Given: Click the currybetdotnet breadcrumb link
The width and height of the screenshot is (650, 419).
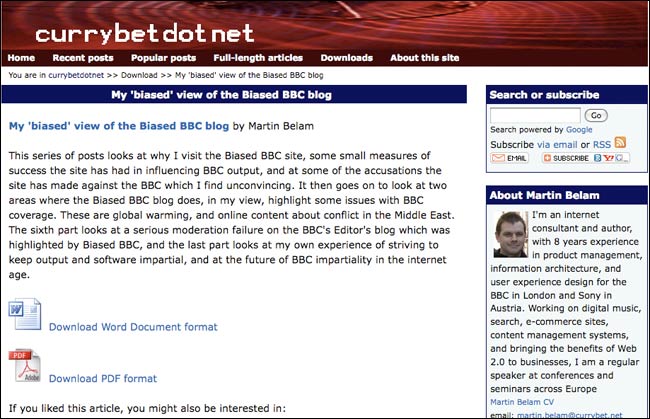Looking at the screenshot, I should pos(76,75).
